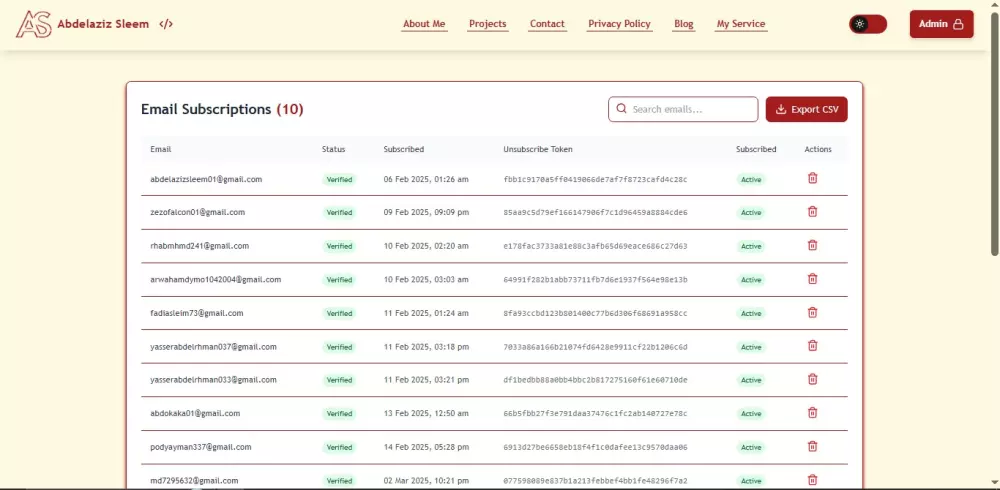
Task: Click the Active badge for abdelazizsleem01@gmail.com
Action: point(751,180)
